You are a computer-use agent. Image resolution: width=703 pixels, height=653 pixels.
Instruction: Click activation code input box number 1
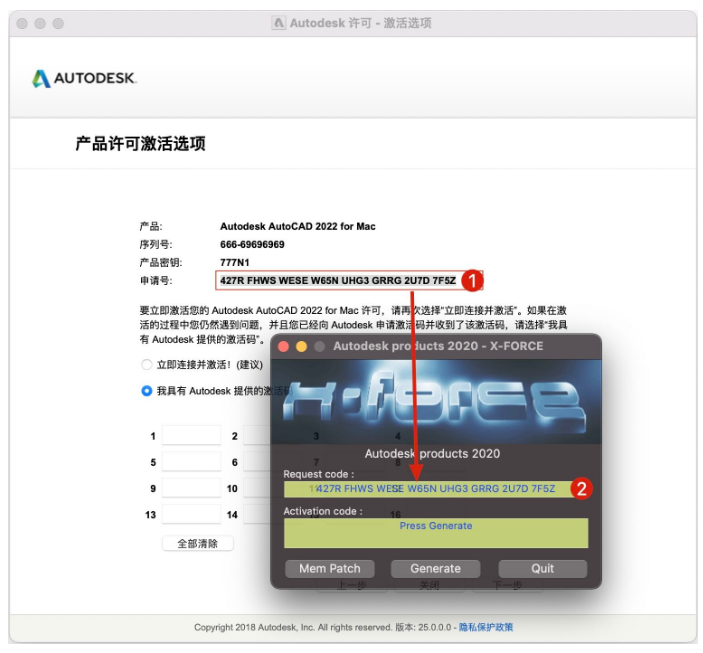tap(191, 435)
